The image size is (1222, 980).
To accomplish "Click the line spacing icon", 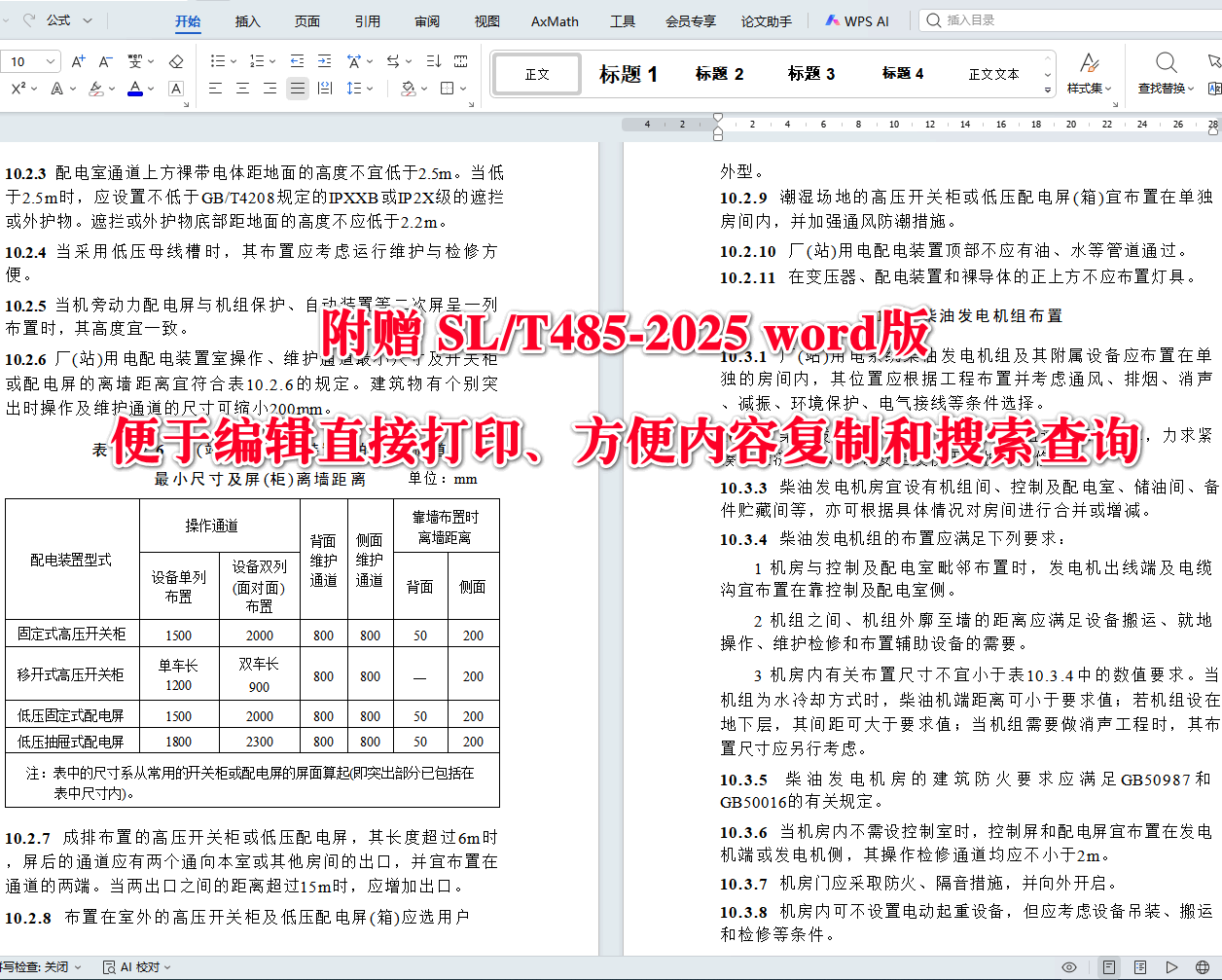I will click(x=353, y=89).
